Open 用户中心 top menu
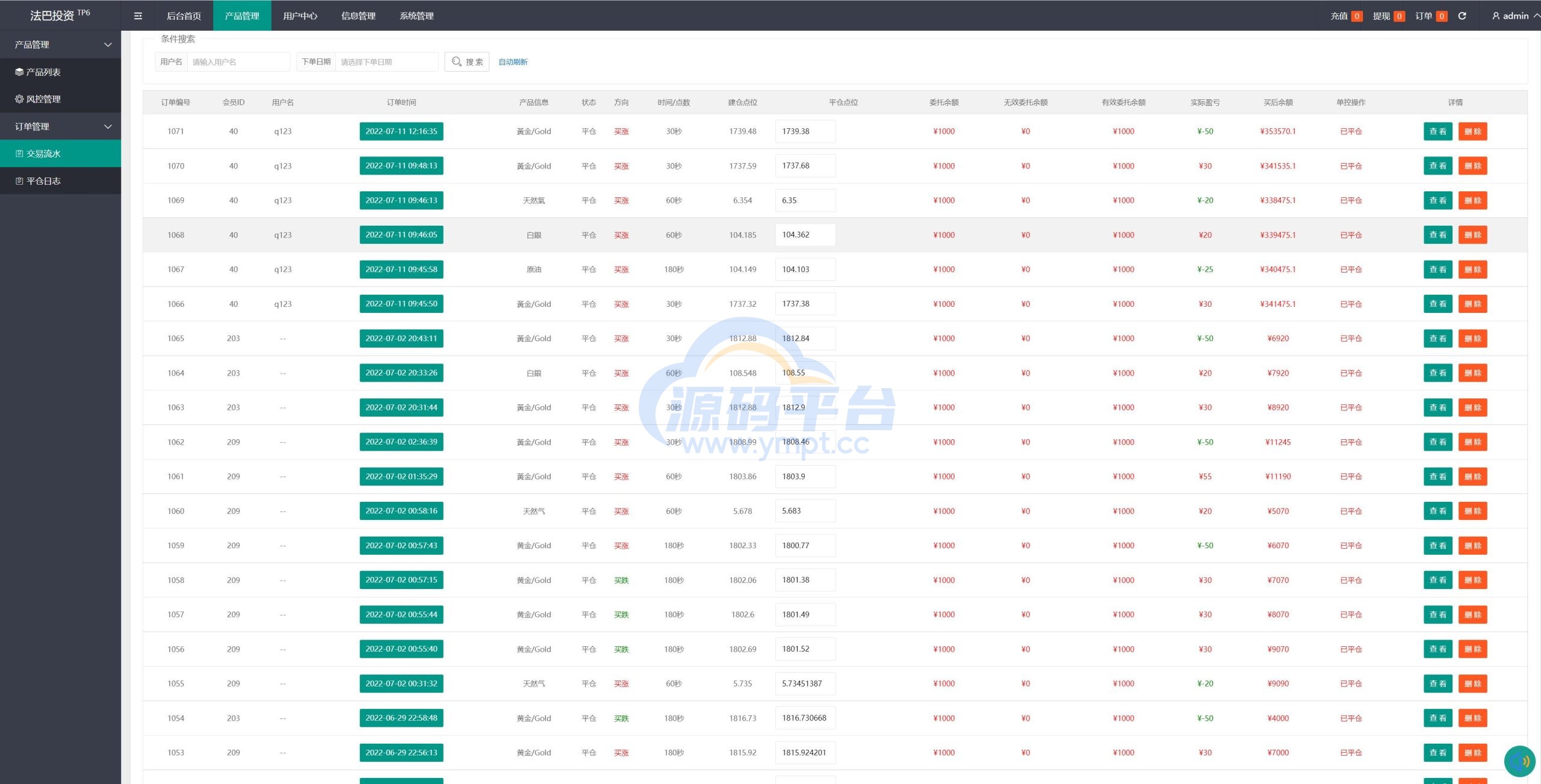 click(300, 16)
